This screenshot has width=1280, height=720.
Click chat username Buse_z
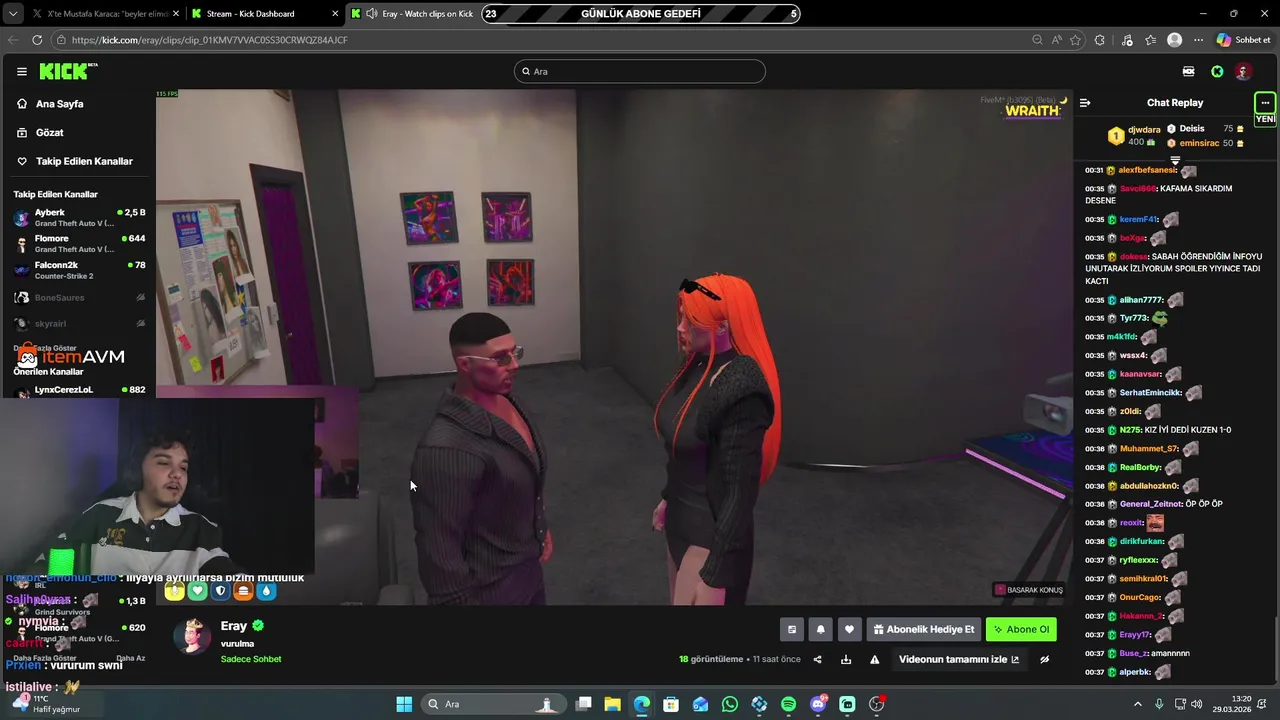pos(1133,653)
